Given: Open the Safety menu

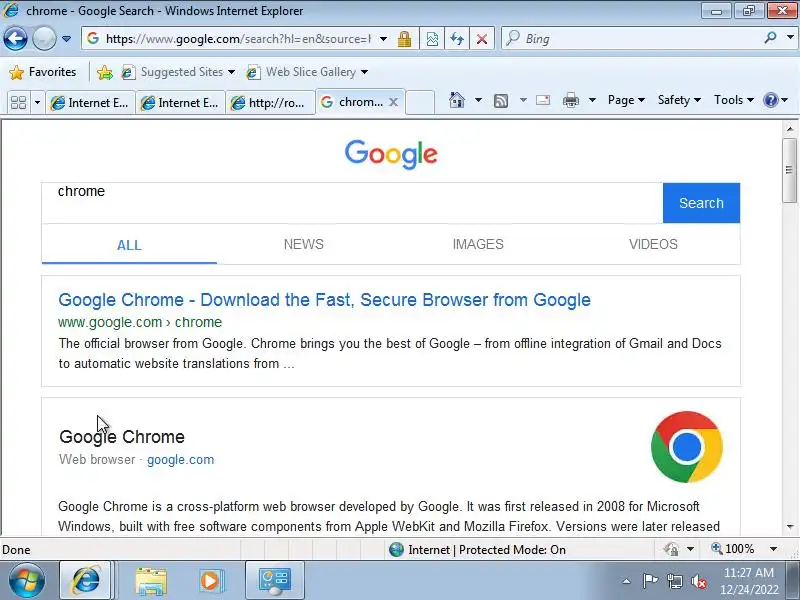Looking at the screenshot, I should click(x=679, y=100).
